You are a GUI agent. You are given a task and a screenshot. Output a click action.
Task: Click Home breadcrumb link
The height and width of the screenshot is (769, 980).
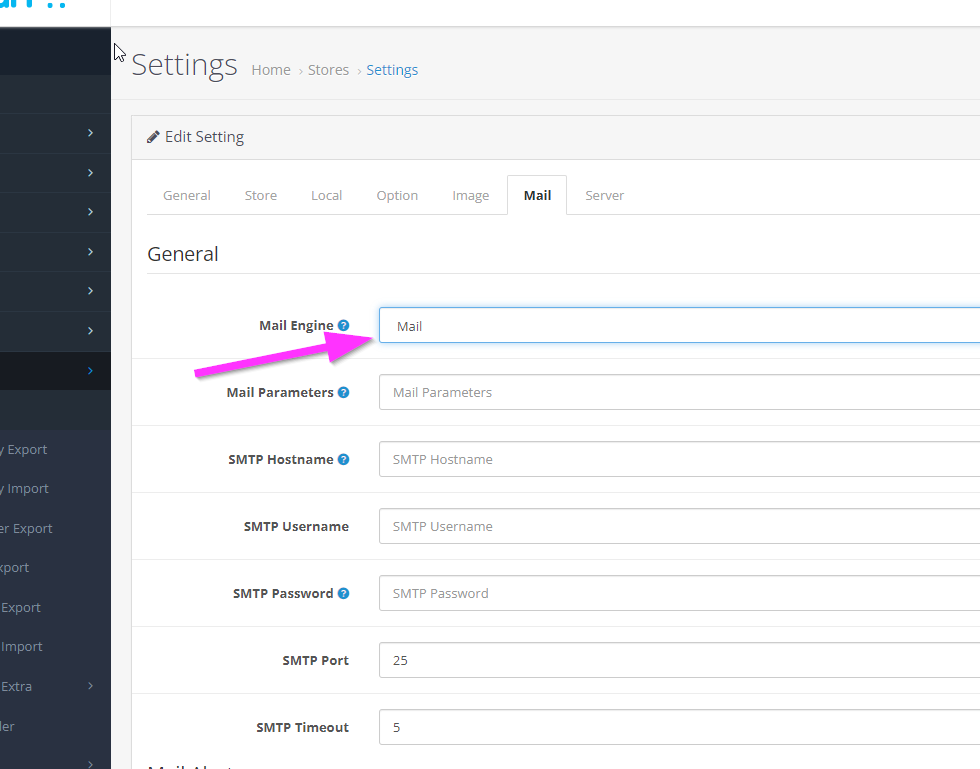[x=271, y=70]
